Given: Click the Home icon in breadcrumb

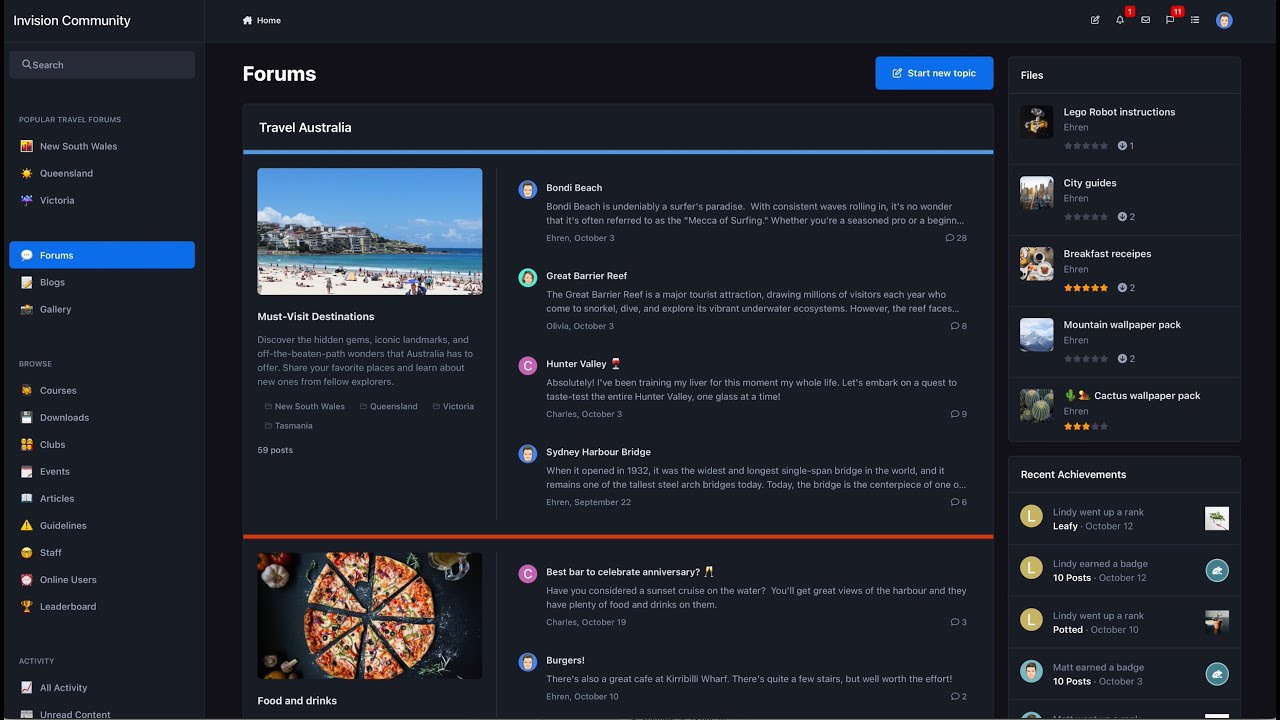Looking at the screenshot, I should click(x=247, y=20).
